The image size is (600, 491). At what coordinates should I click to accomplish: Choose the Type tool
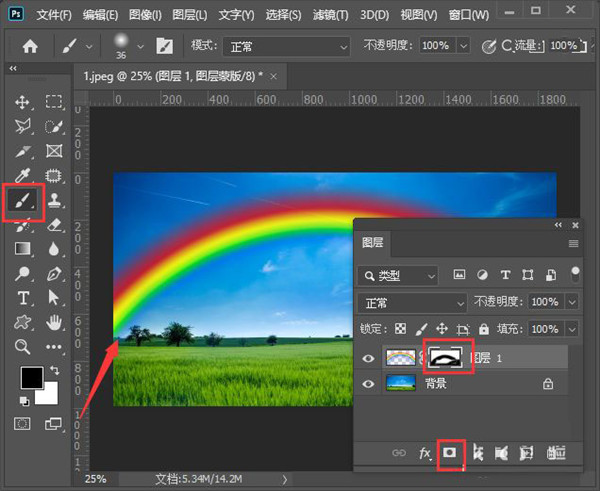24,298
